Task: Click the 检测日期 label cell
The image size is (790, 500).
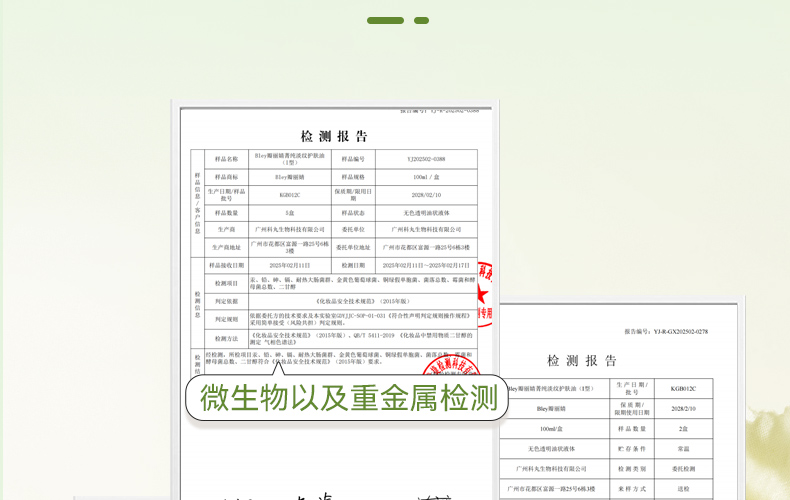Action: (353, 265)
